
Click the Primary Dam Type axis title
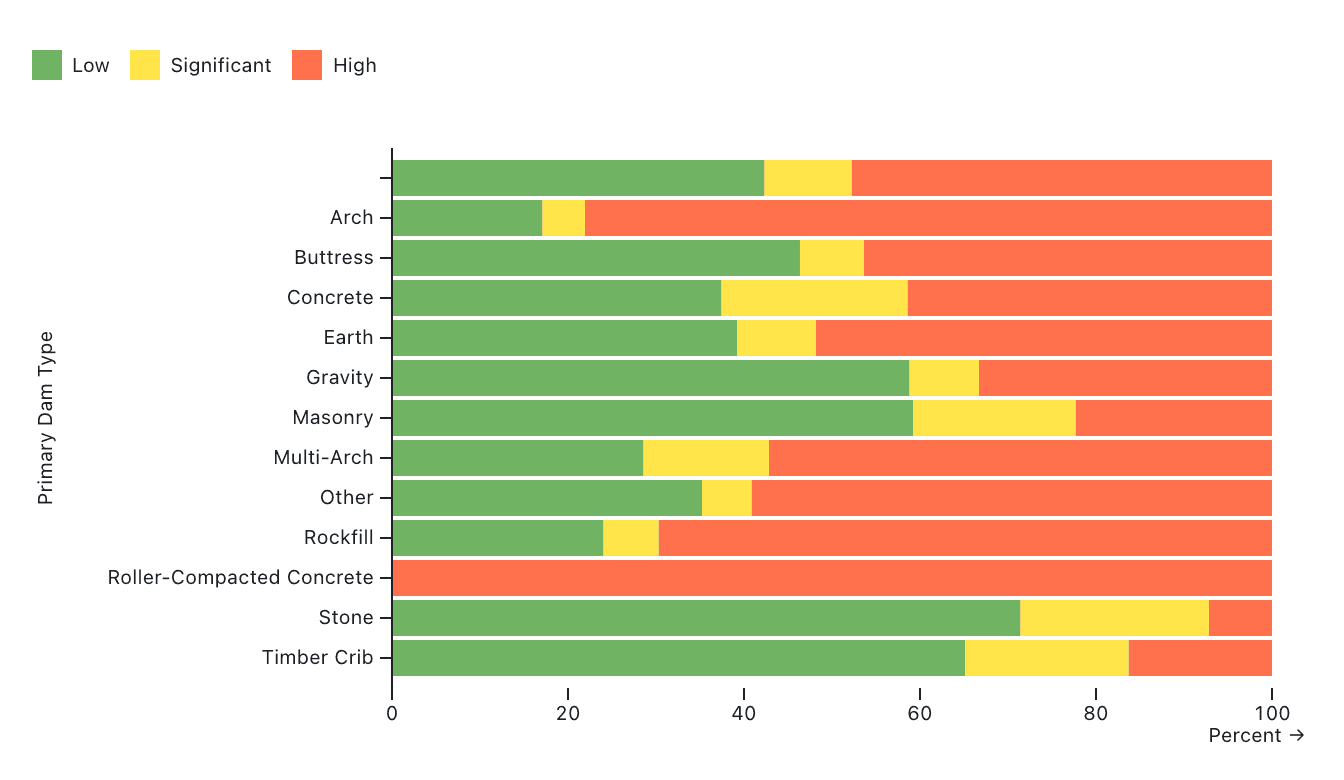coord(46,418)
